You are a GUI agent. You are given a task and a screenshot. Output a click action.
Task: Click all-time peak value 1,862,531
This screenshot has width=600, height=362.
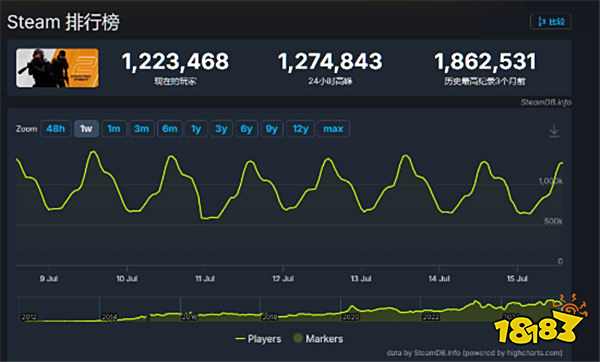click(x=485, y=62)
